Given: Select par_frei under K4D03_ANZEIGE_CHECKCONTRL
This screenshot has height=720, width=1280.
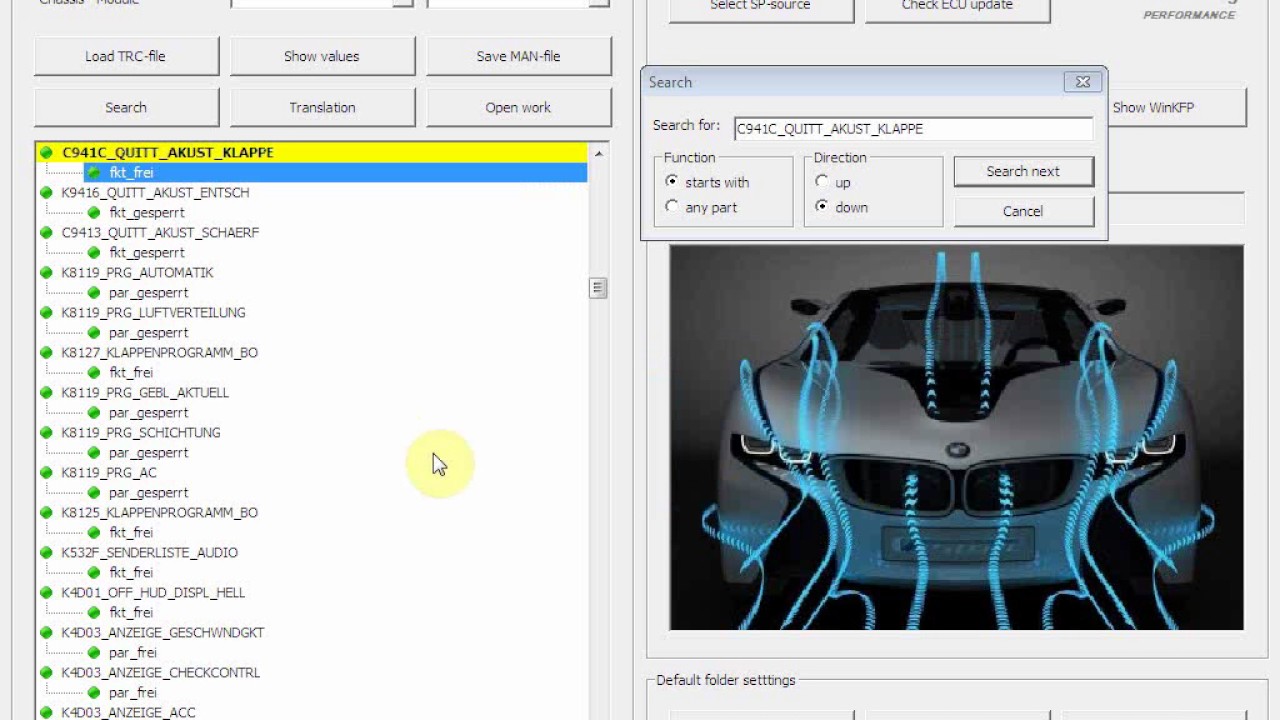Looking at the screenshot, I should pos(133,693).
